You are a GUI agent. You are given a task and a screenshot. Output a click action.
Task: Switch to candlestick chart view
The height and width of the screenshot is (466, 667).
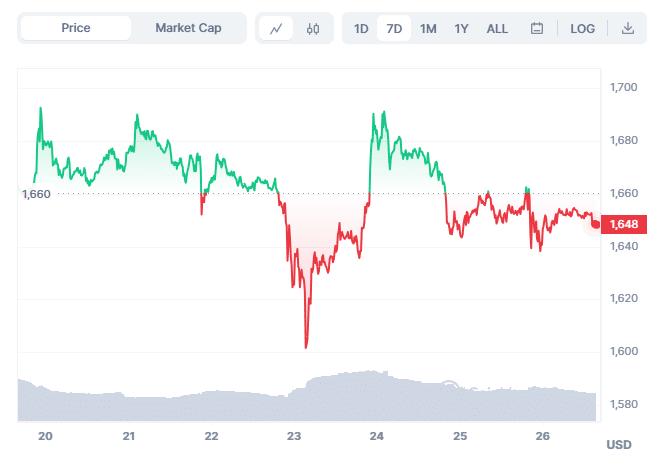(312, 29)
